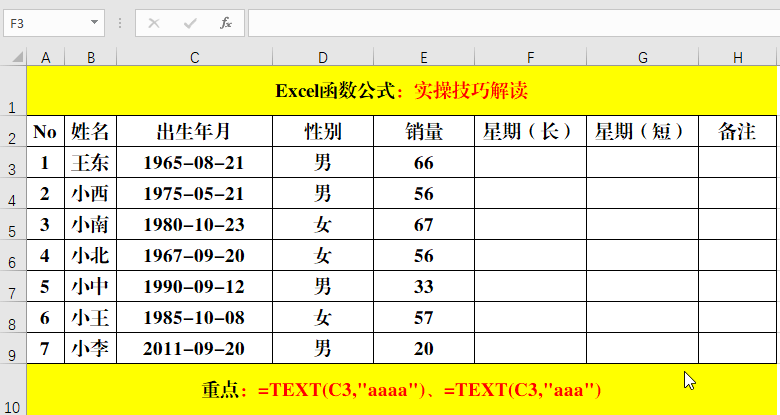Select row 9 header
This screenshot has width=780, height=415.
pos(13,348)
